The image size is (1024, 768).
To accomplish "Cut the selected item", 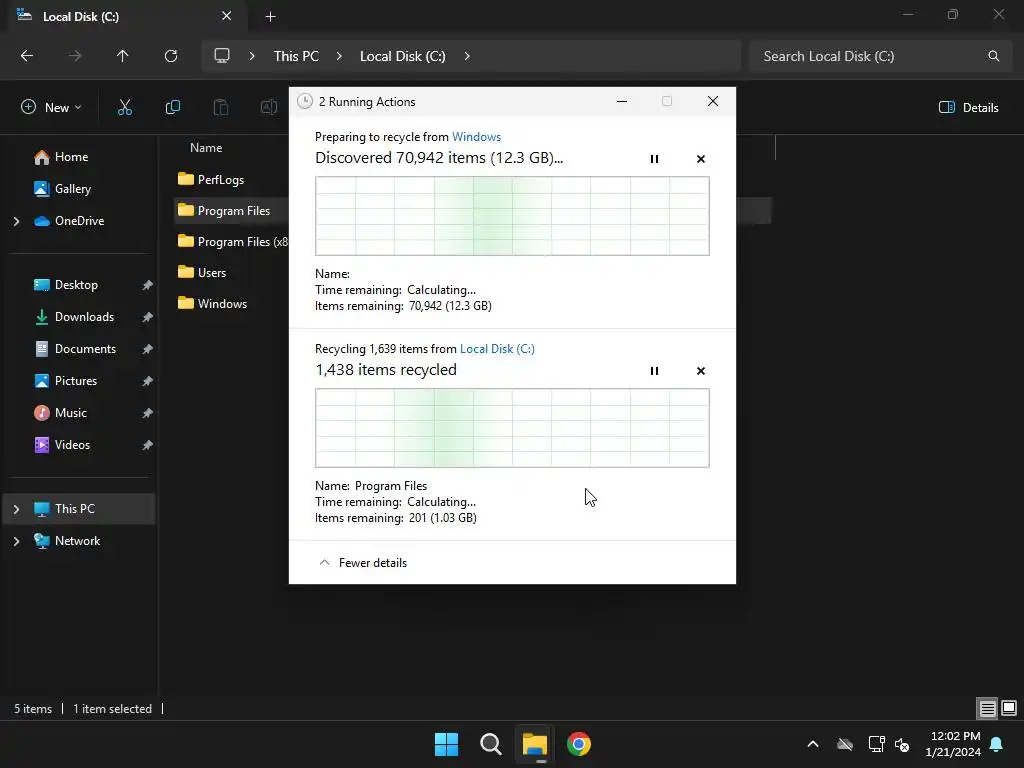I will pos(125,107).
